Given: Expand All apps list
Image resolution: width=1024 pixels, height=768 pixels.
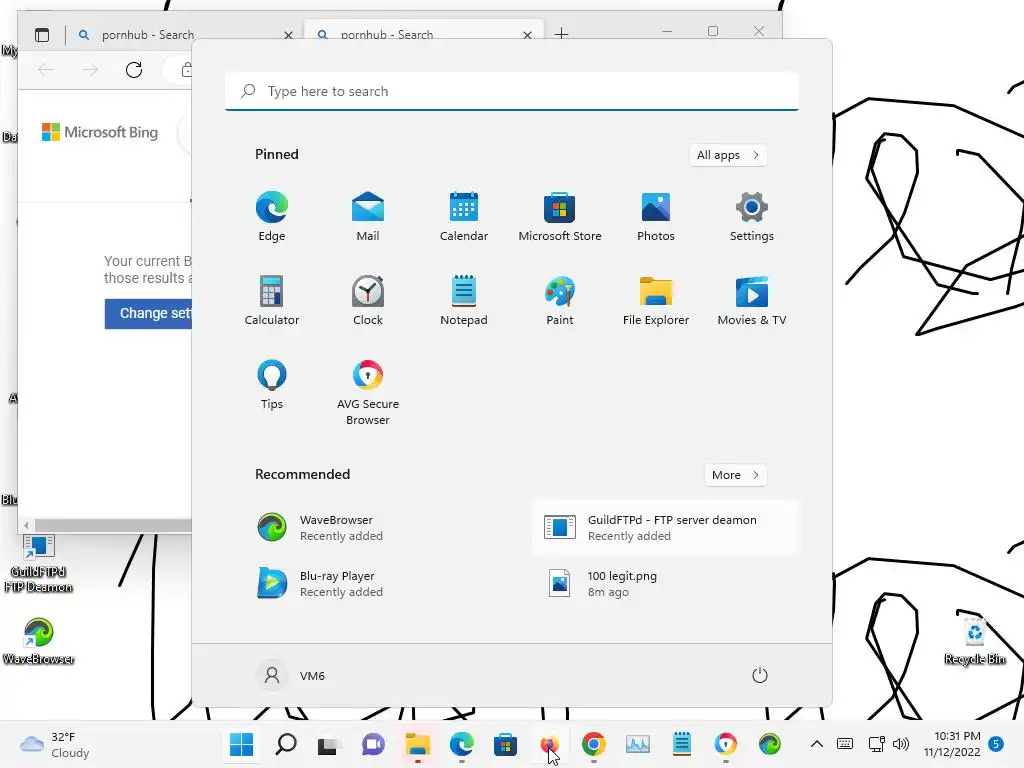Looking at the screenshot, I should tap(728, 155).
